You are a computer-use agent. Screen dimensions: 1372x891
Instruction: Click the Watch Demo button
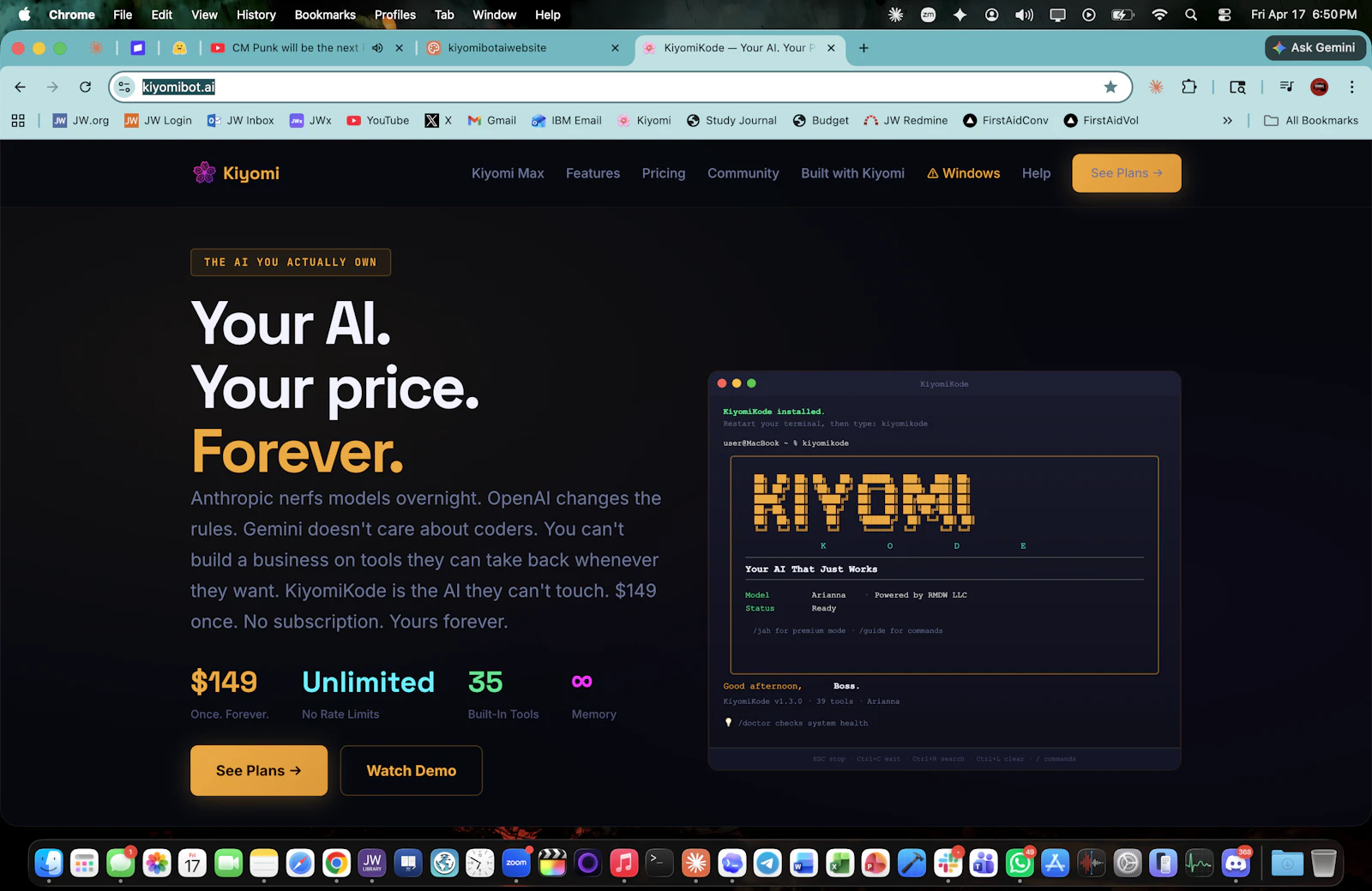click(x=411, y=770)
